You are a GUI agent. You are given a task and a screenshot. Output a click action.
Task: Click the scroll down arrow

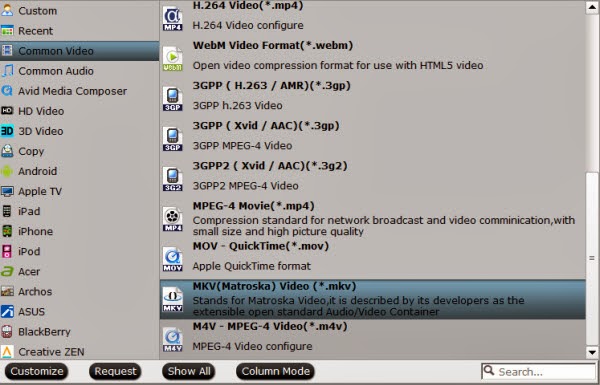tap(592, 352)
